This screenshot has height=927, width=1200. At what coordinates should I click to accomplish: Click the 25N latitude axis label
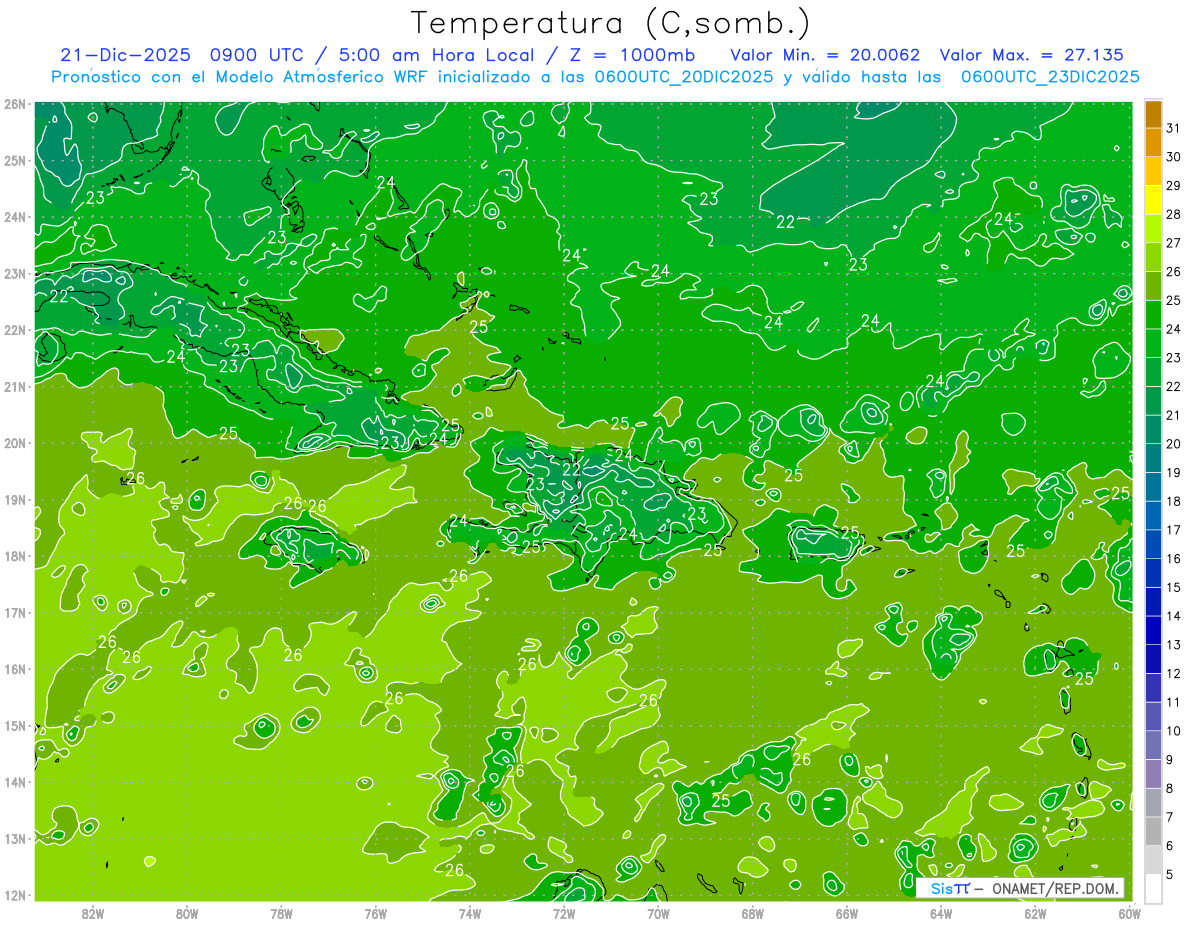(x=15, y=160)
